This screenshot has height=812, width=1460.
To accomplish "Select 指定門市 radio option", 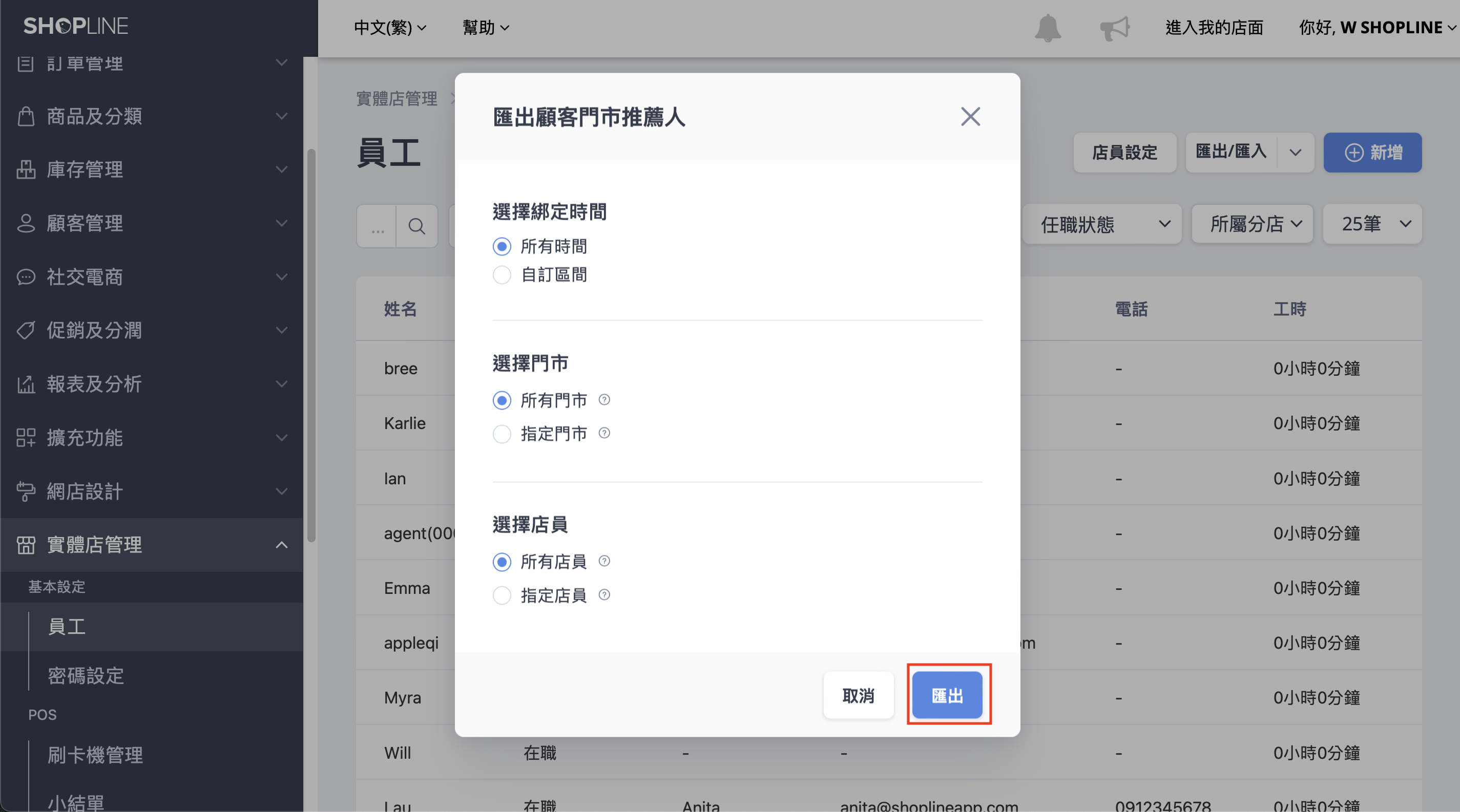I will click(502, 434).
